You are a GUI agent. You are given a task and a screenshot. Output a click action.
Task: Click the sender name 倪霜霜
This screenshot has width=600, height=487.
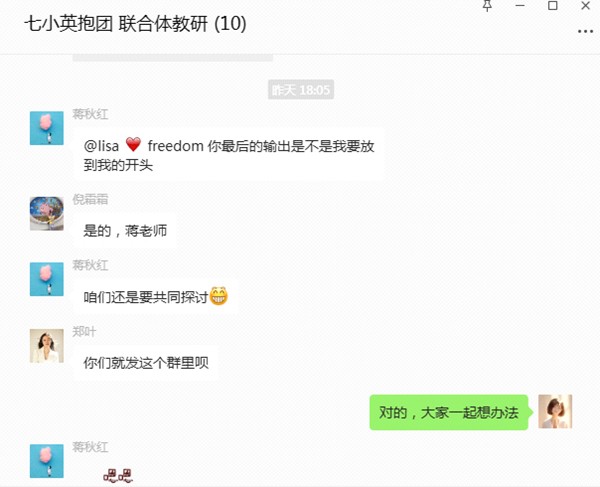coord(90,199)
